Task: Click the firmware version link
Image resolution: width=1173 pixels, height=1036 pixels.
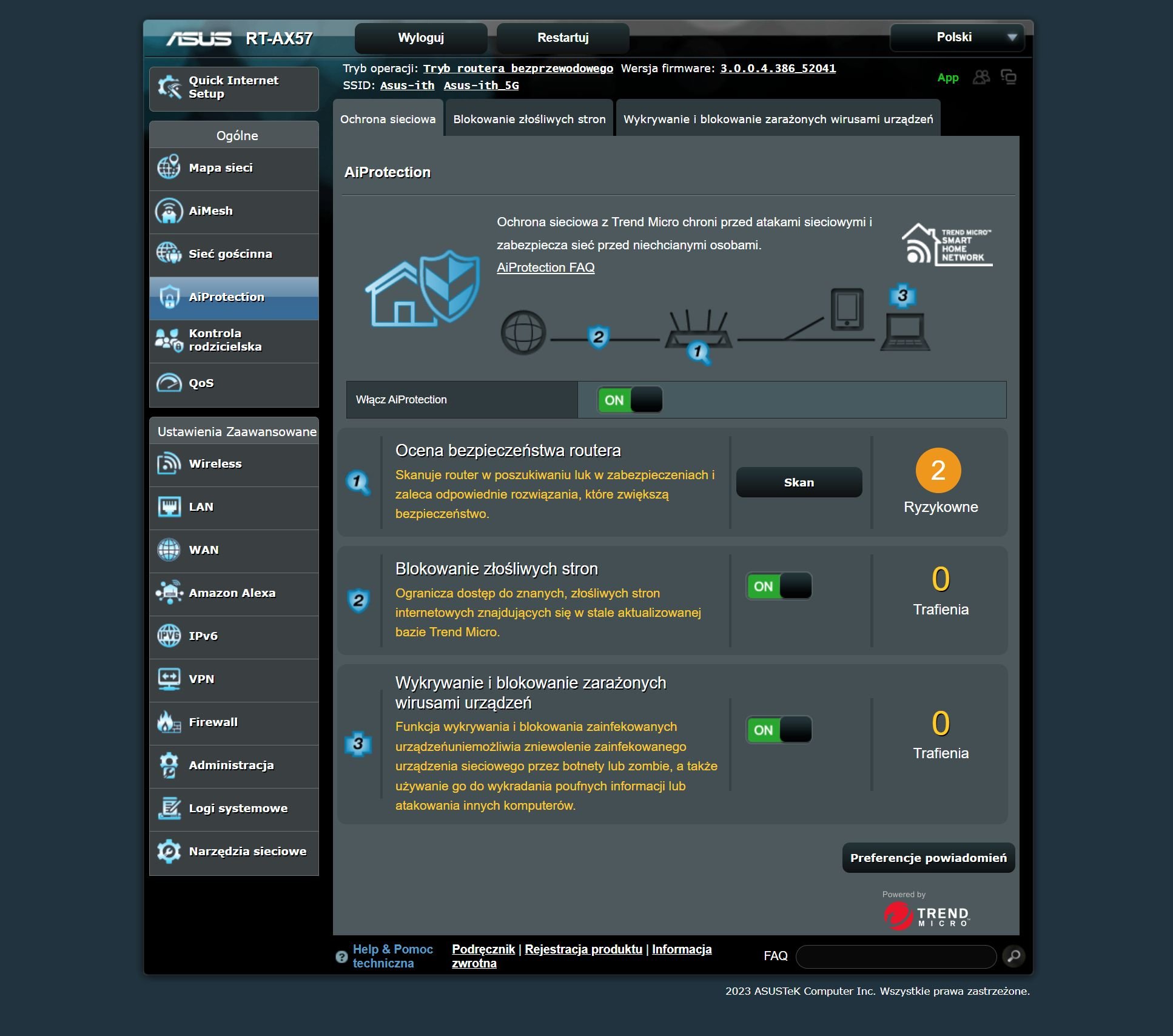Action: [x=778, y=69]
